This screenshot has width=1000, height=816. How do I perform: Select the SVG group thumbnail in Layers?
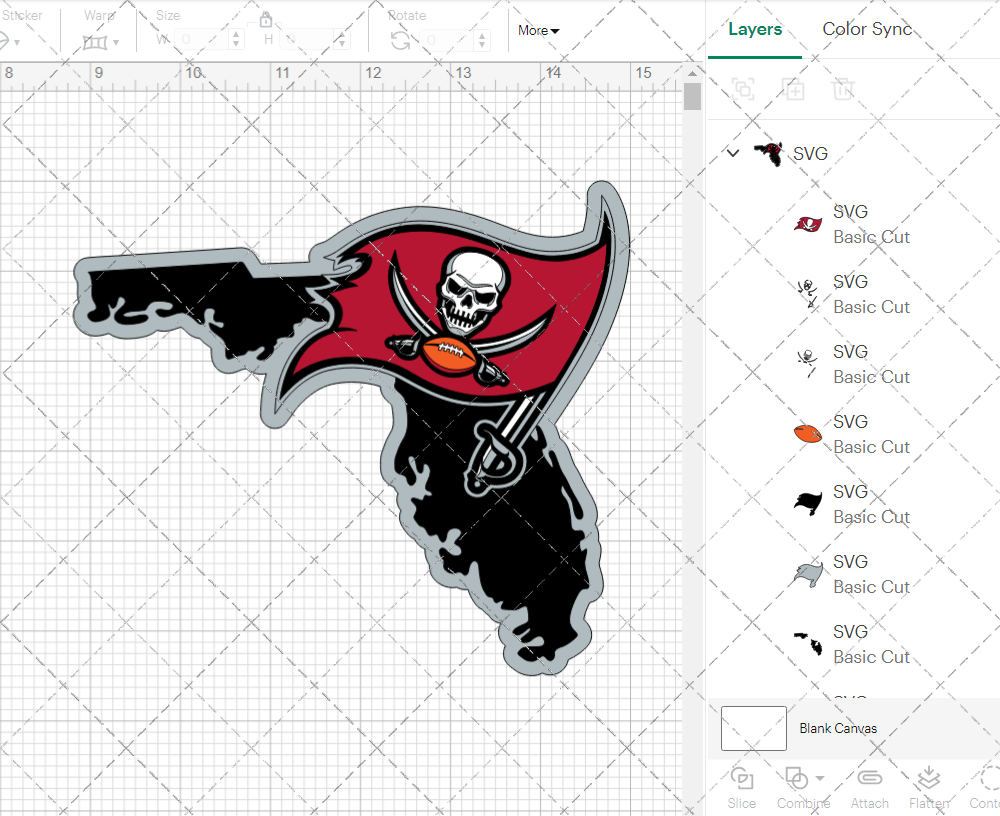click(x=768, y=154)
